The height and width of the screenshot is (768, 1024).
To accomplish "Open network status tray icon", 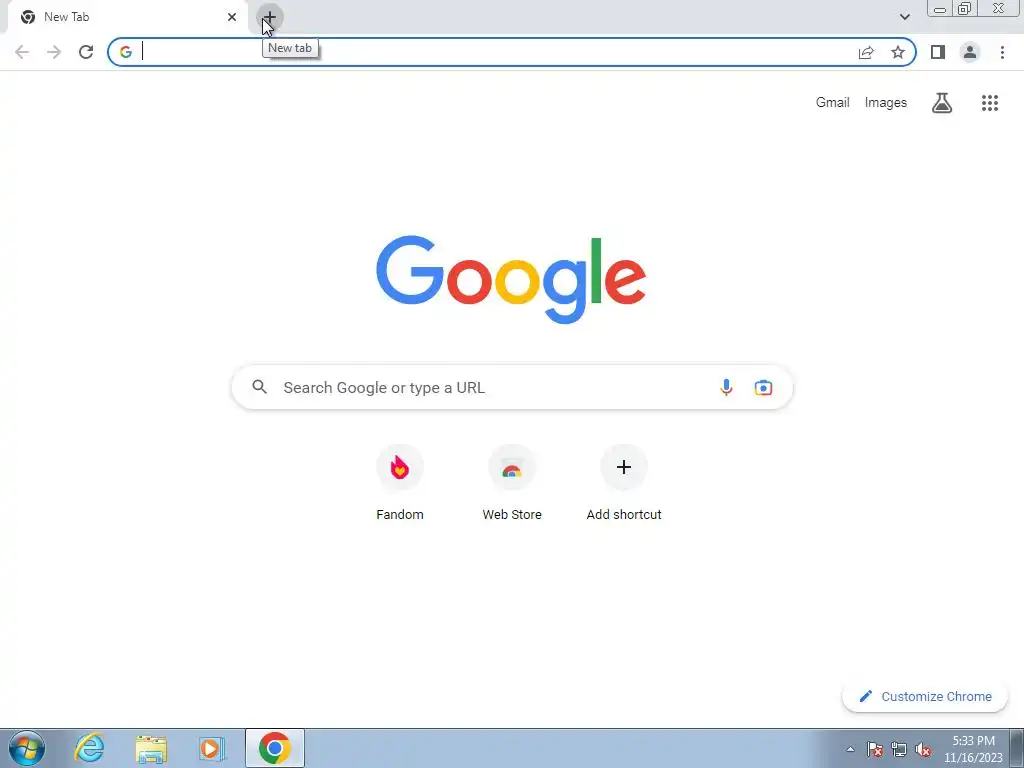I will 899,749.
